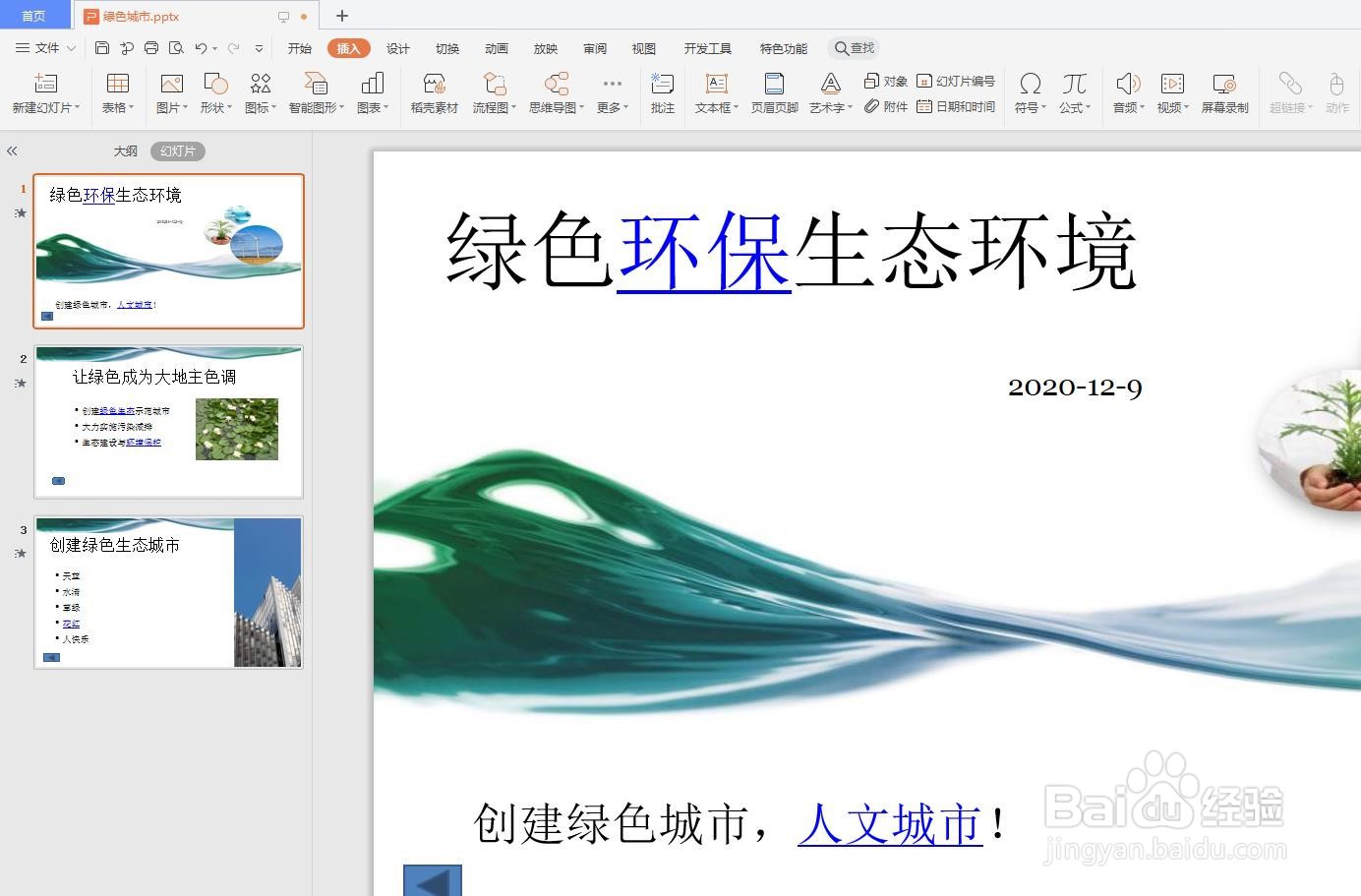Switch to the 放映 slideshow tab
This screenshot has height=896, width=1361.
click(546, 48)
